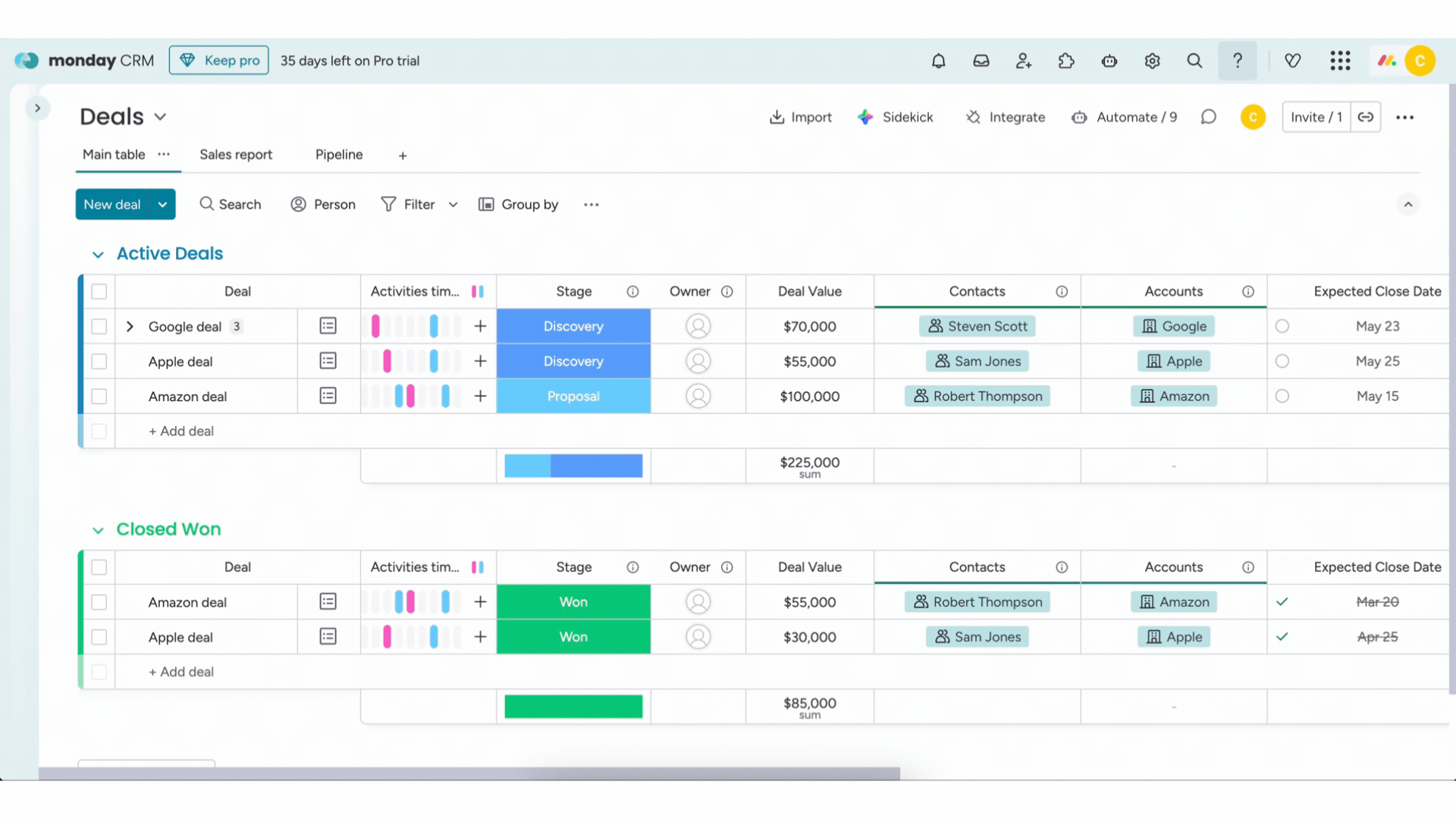Open the help question mark
Screen dimensions: 1456x819
coord(1238,61)
